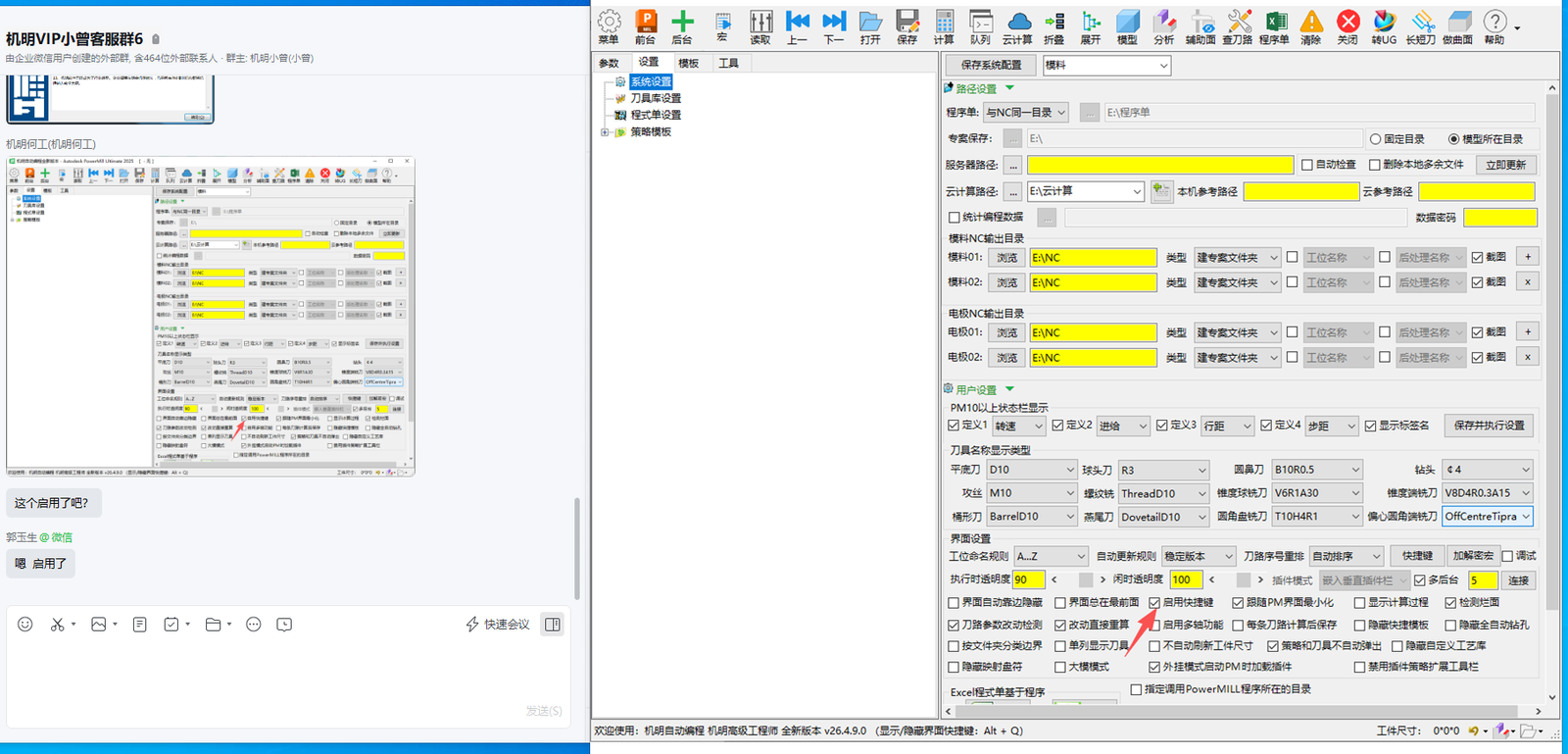Screen dimensions: 1568x754
Task: Expand the 工位命名规则 A...Z dropdown
Action: [x=1051, y=556]
